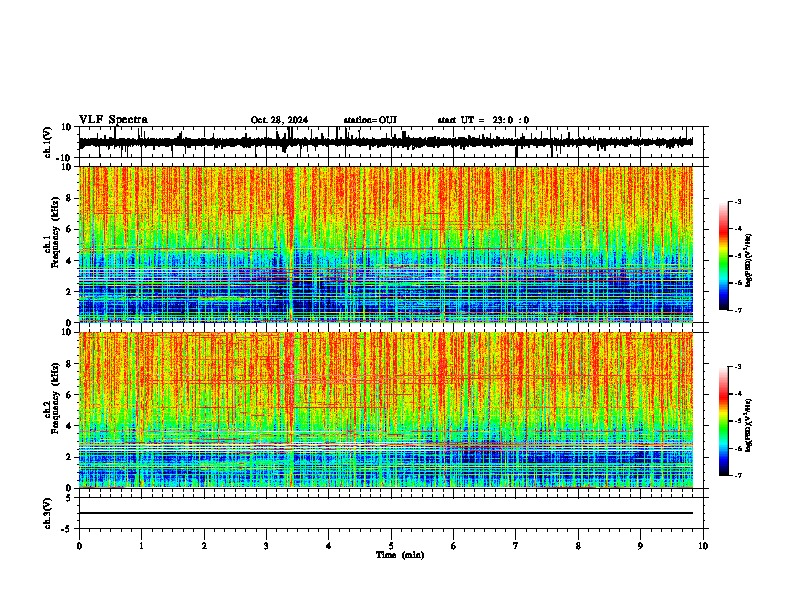Click the "ch.3(V)" axis label

(48, 513)
